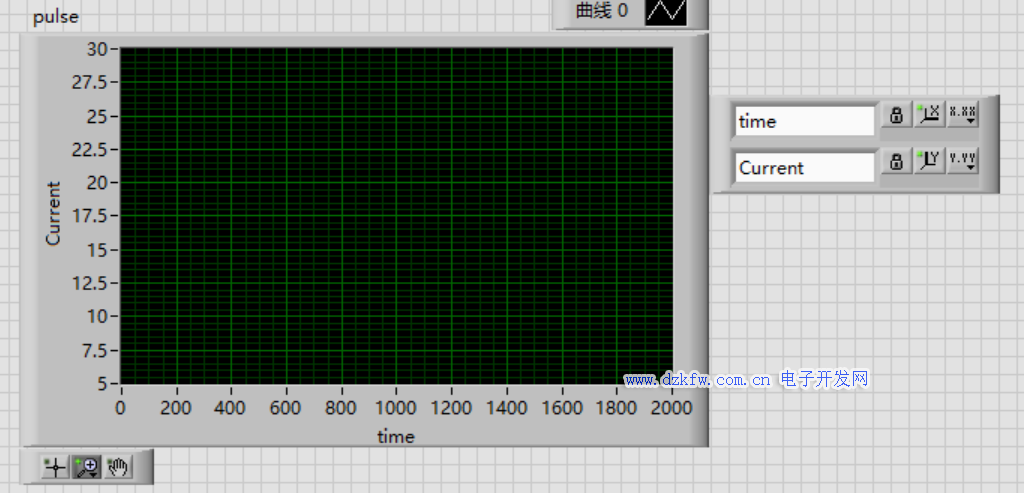Image resolution: width=1024 pixels, height=493 pixels.
Task: Click autoscale X once button
Action: 930,115
